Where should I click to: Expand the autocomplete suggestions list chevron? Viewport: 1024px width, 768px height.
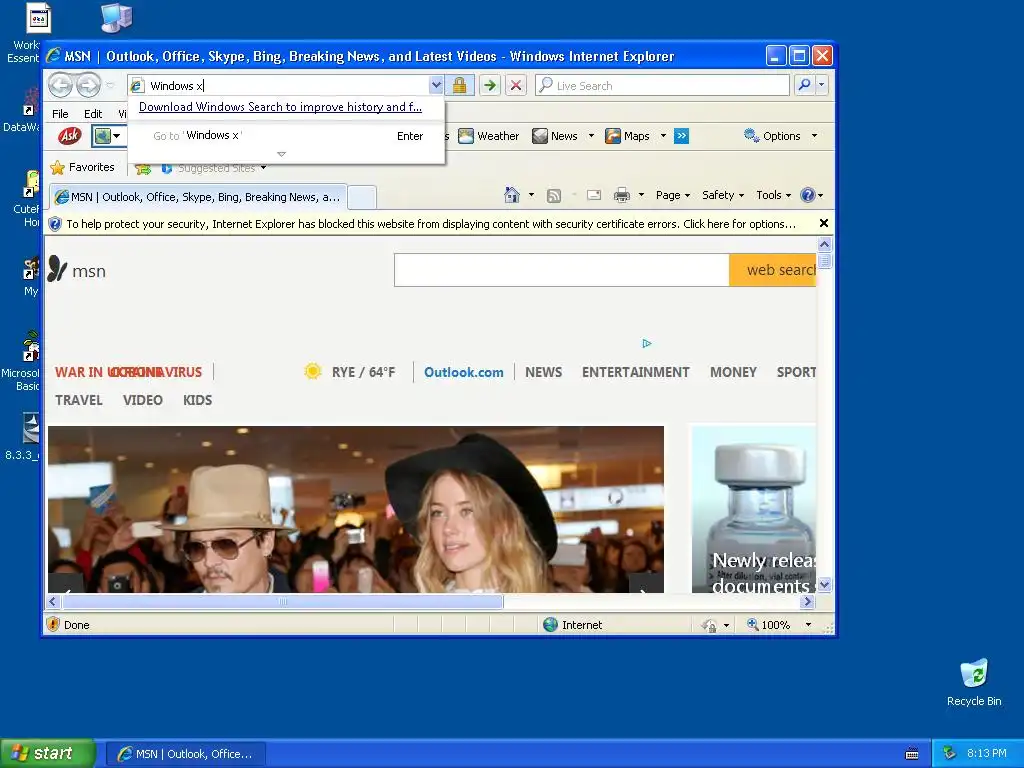281,154
